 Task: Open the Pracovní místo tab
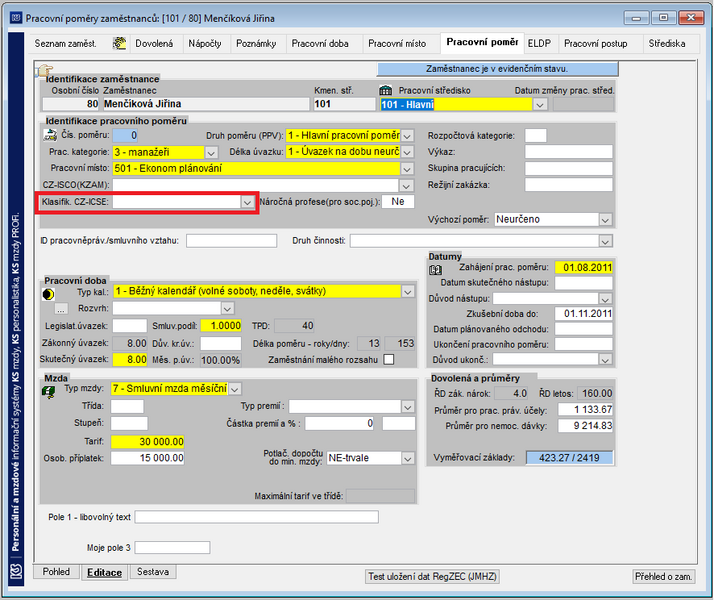397,44
